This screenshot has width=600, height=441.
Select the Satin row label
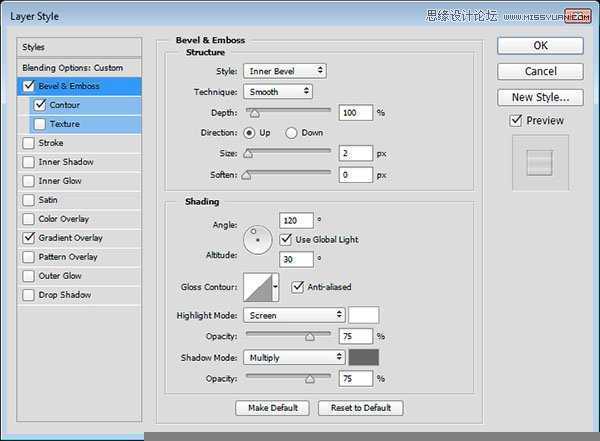pos(48,200)
